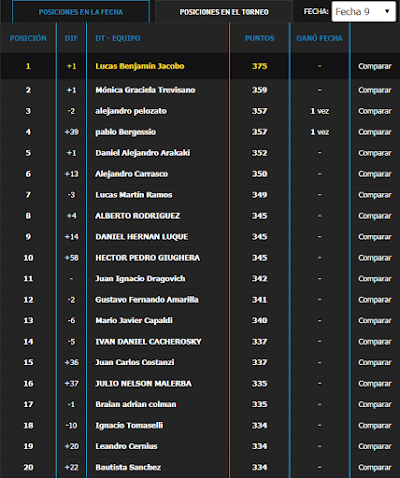The width and height of the screenshot is (400, 478).
Task: Click the 359 points value
Action: pyautogui.click(x=259, y=90)
